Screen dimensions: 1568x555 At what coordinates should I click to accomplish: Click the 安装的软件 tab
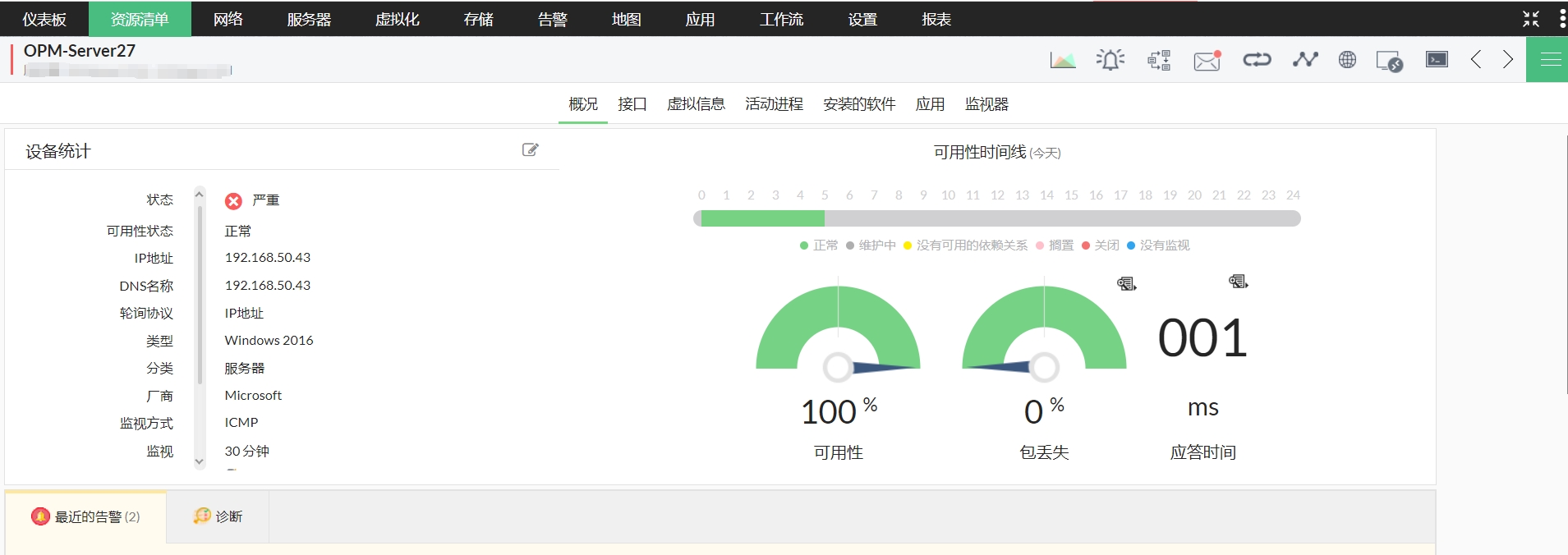pyautogui.click(x=859, y=104)
